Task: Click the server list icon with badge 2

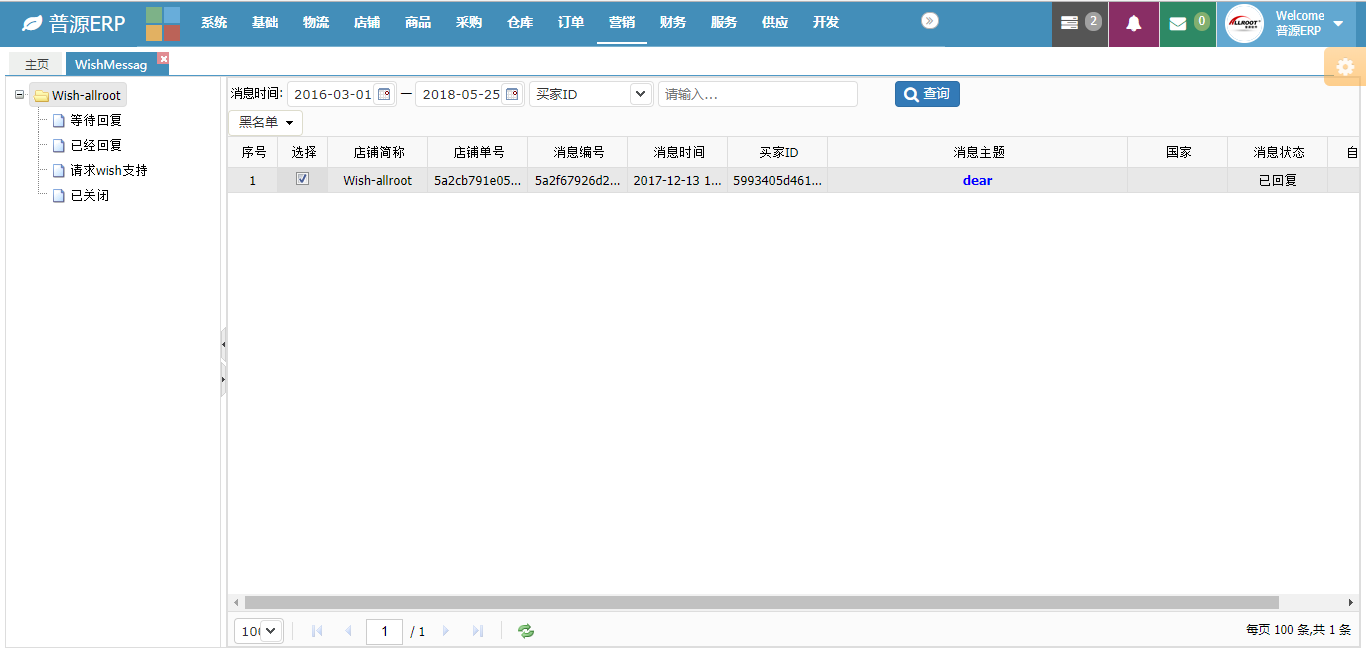Action: [1070, 23]
